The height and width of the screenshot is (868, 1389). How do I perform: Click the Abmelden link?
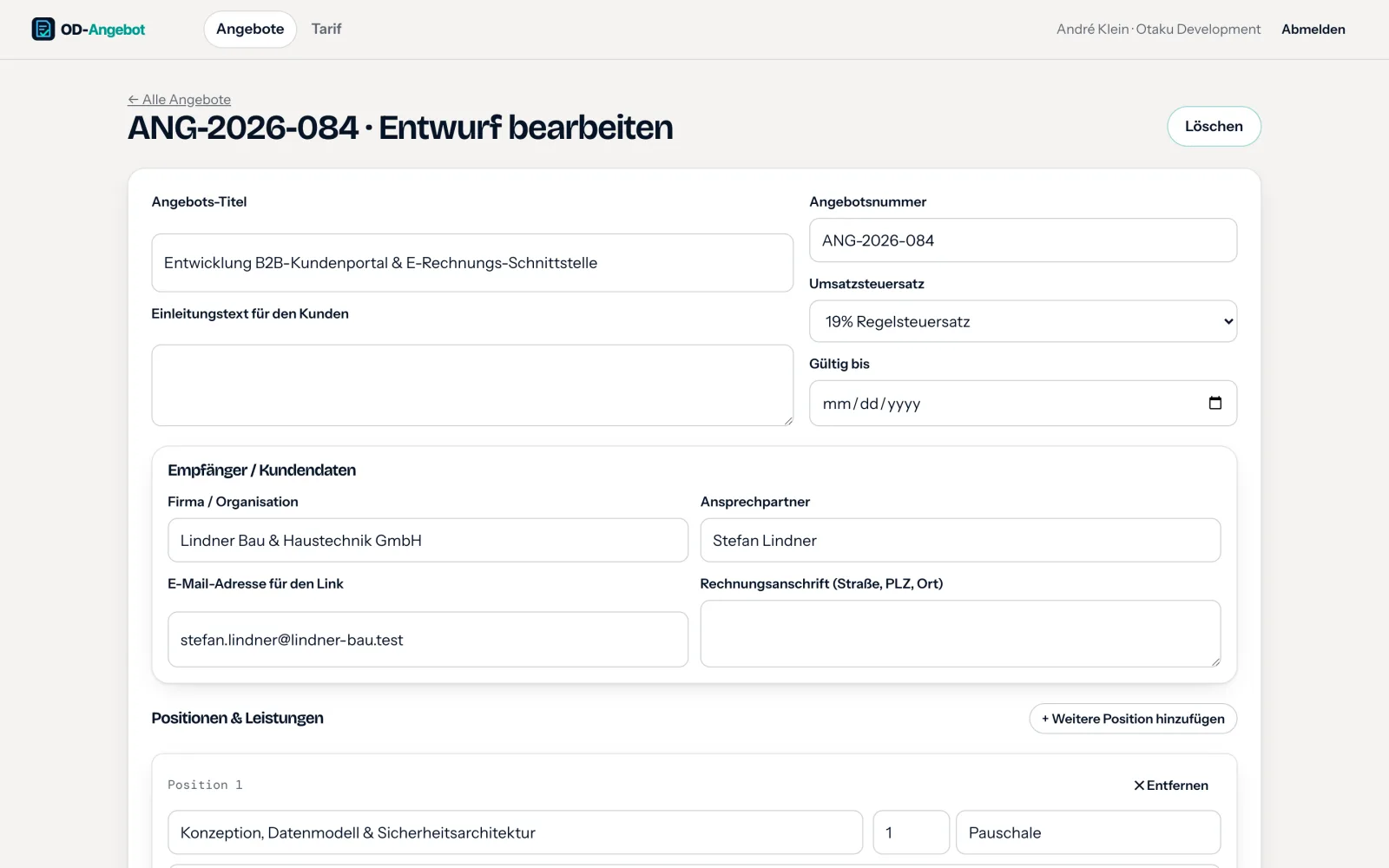click(1313, 29)
